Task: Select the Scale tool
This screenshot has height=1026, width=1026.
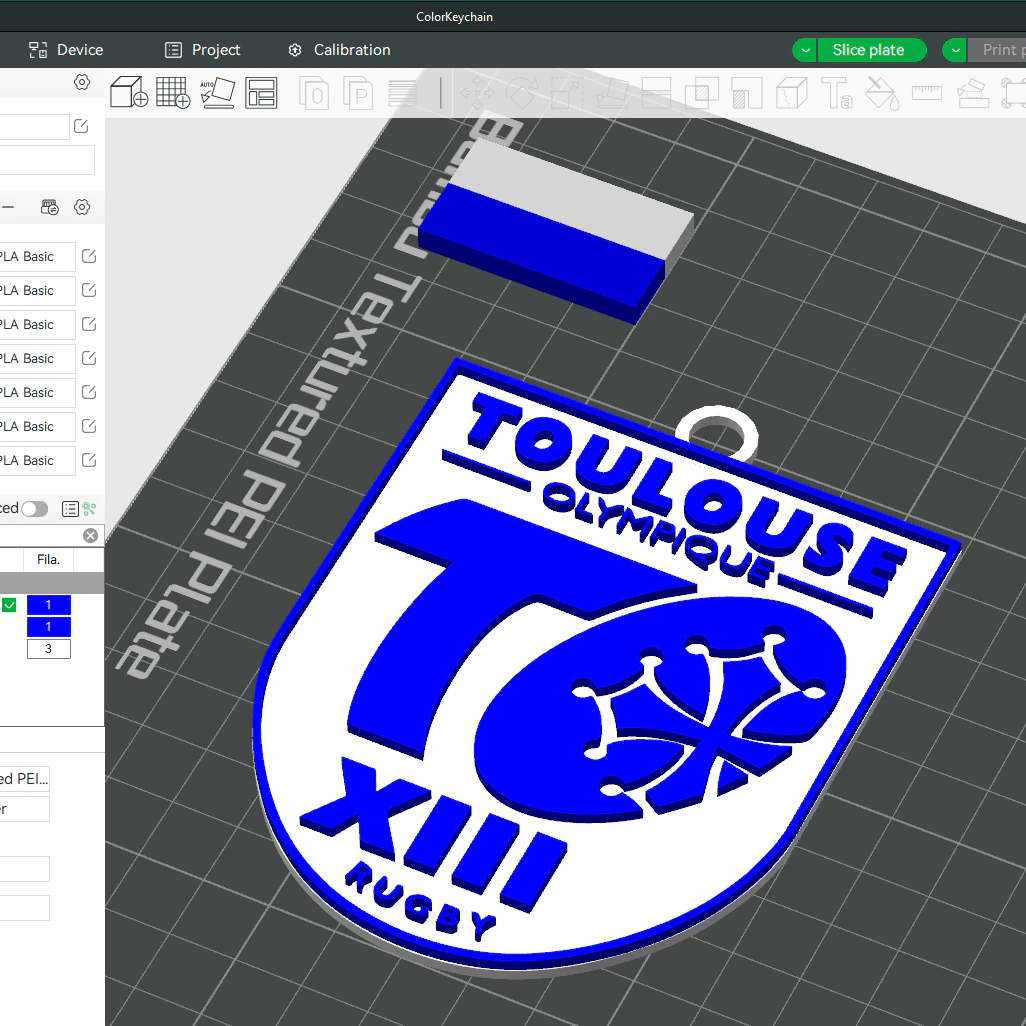Action: [567, 93]
